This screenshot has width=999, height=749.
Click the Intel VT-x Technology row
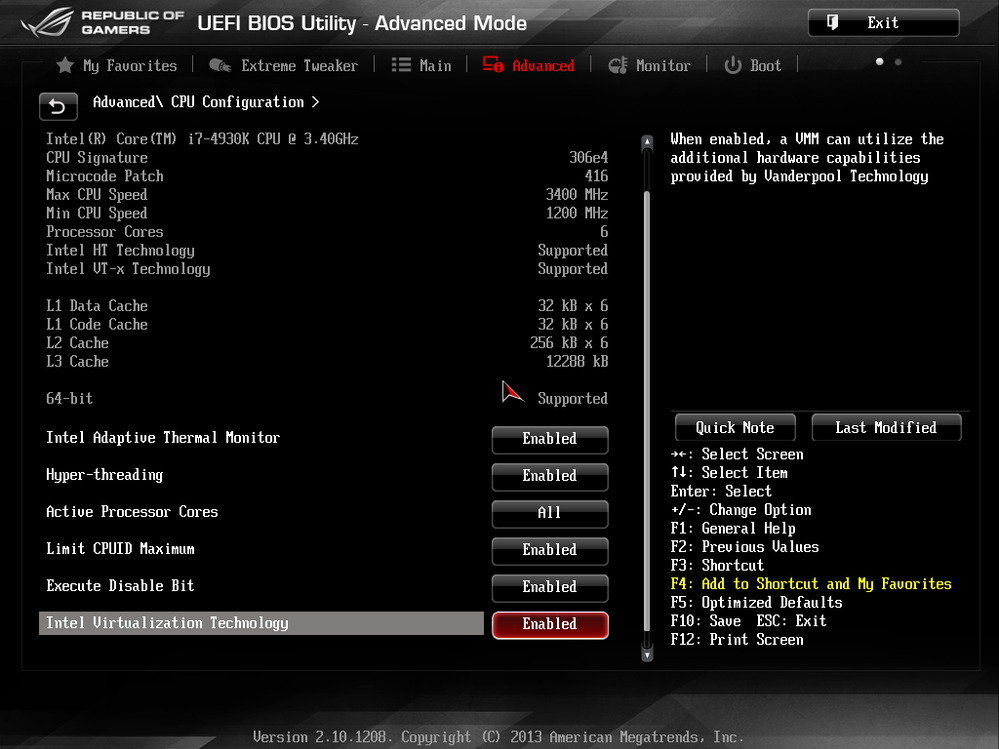click(x=327, y=269)
